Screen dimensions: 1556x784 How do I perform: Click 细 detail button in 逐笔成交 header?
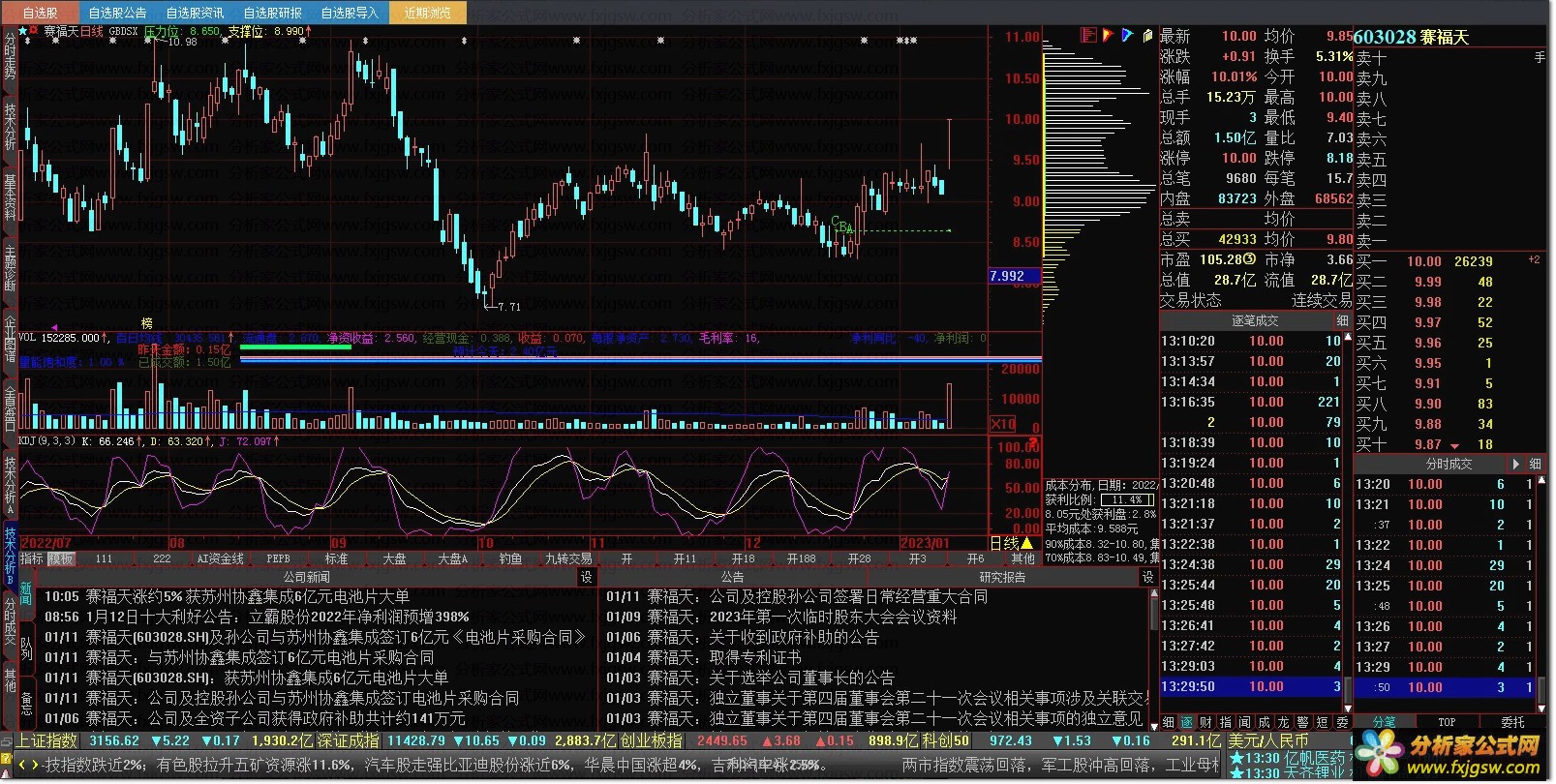point(1342,320)
